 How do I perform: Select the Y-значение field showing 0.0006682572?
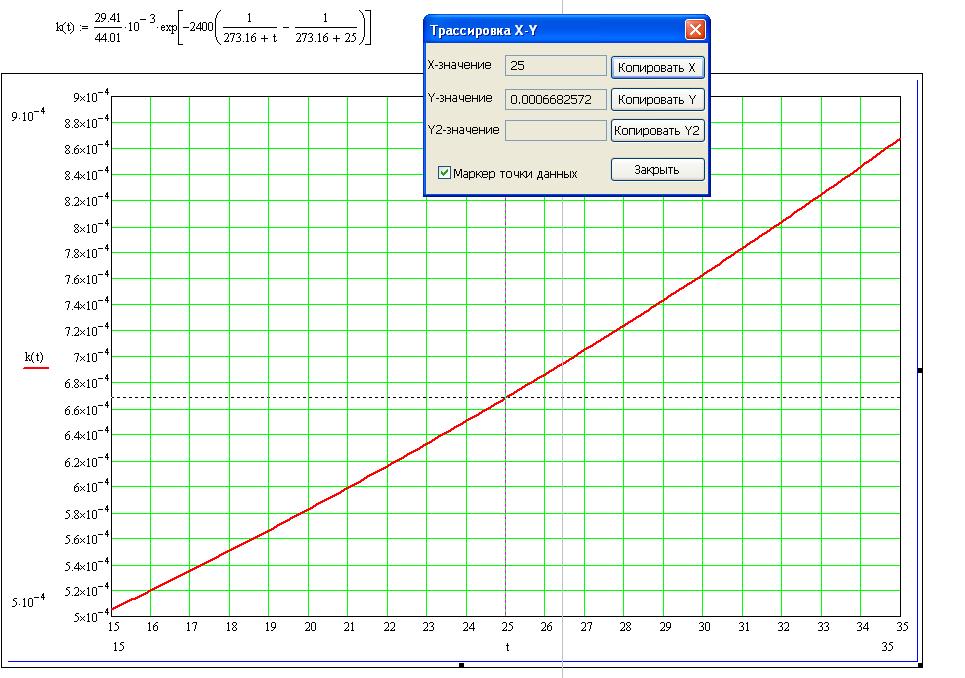coord(556,100)
